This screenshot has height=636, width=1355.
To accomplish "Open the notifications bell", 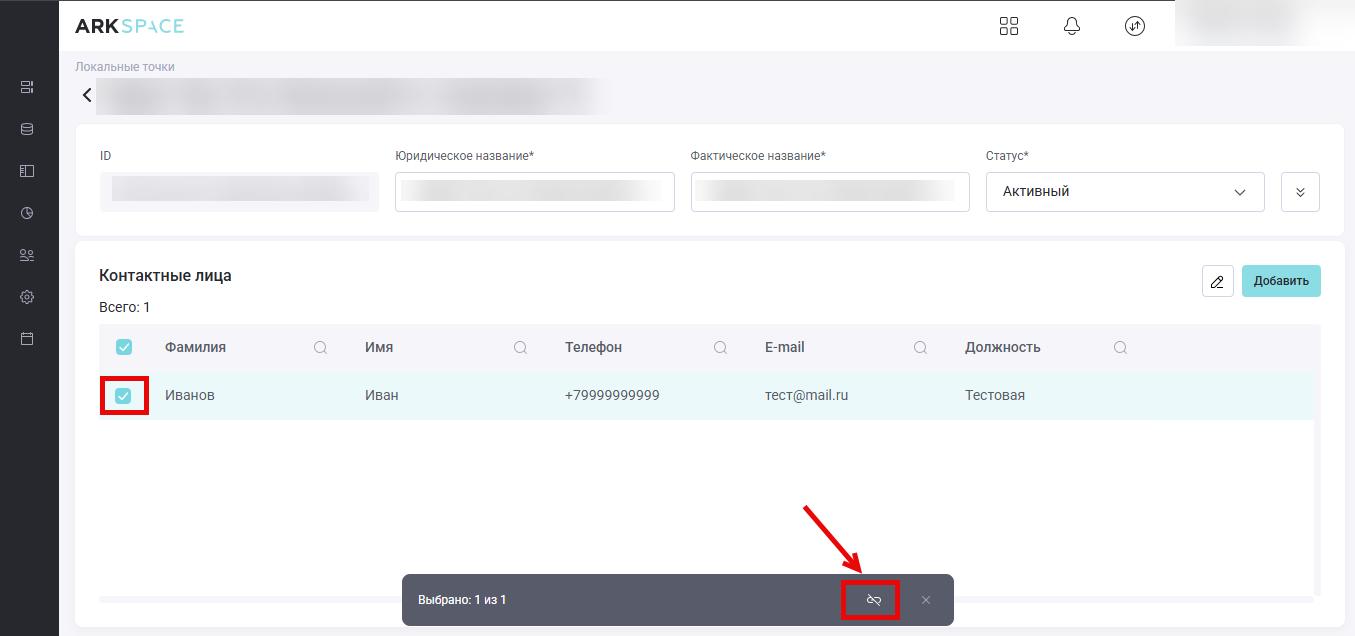I will pos(1072,26).
